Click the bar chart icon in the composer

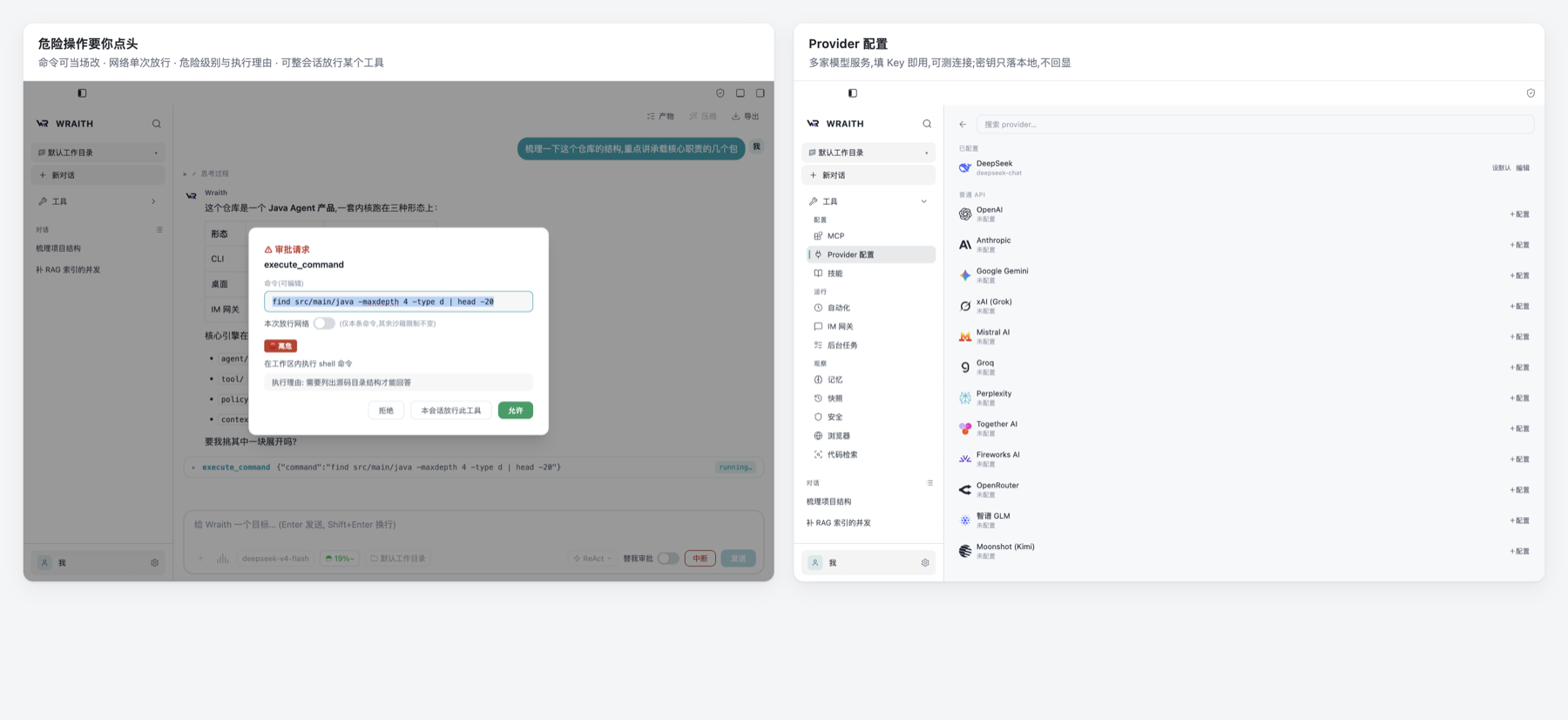pyautogui.click(x=223, y=559)
